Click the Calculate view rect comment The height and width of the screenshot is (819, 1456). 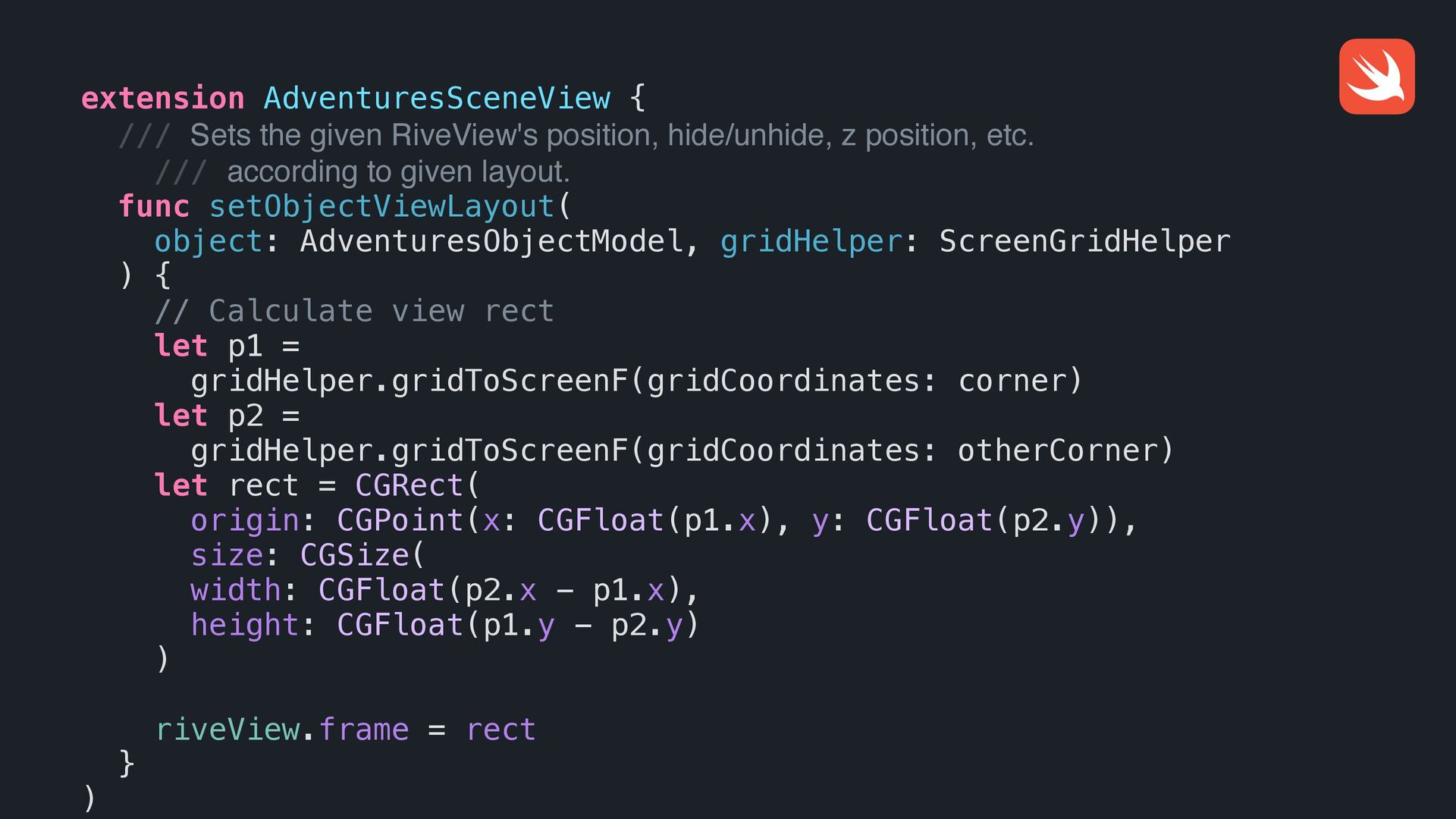coord(354,311)
